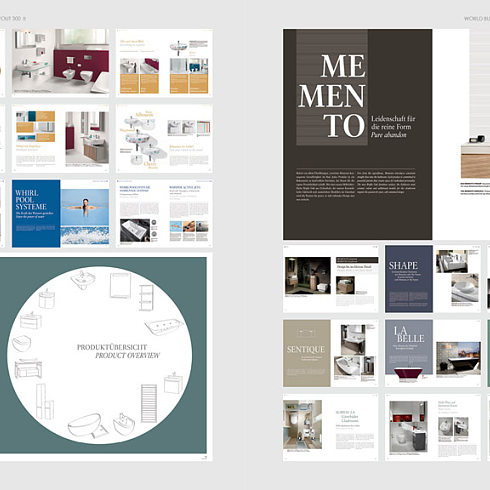Open the SENTIQUE beige spread
The height and width of the screenshot is (490, 490).
[x=331, y=353]
